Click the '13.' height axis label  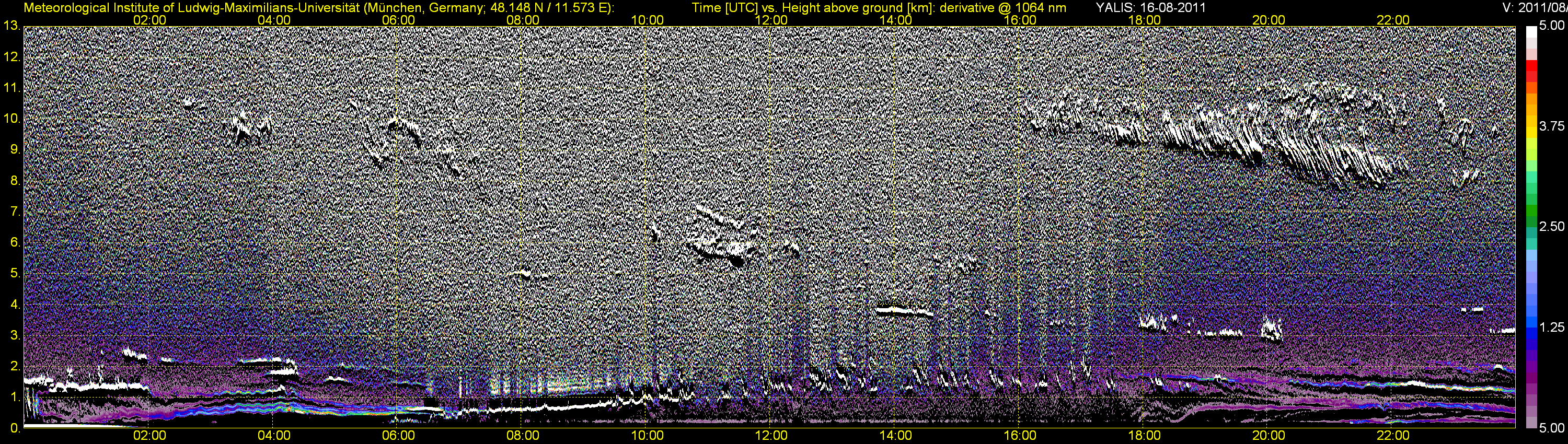[x=11, y=26]
